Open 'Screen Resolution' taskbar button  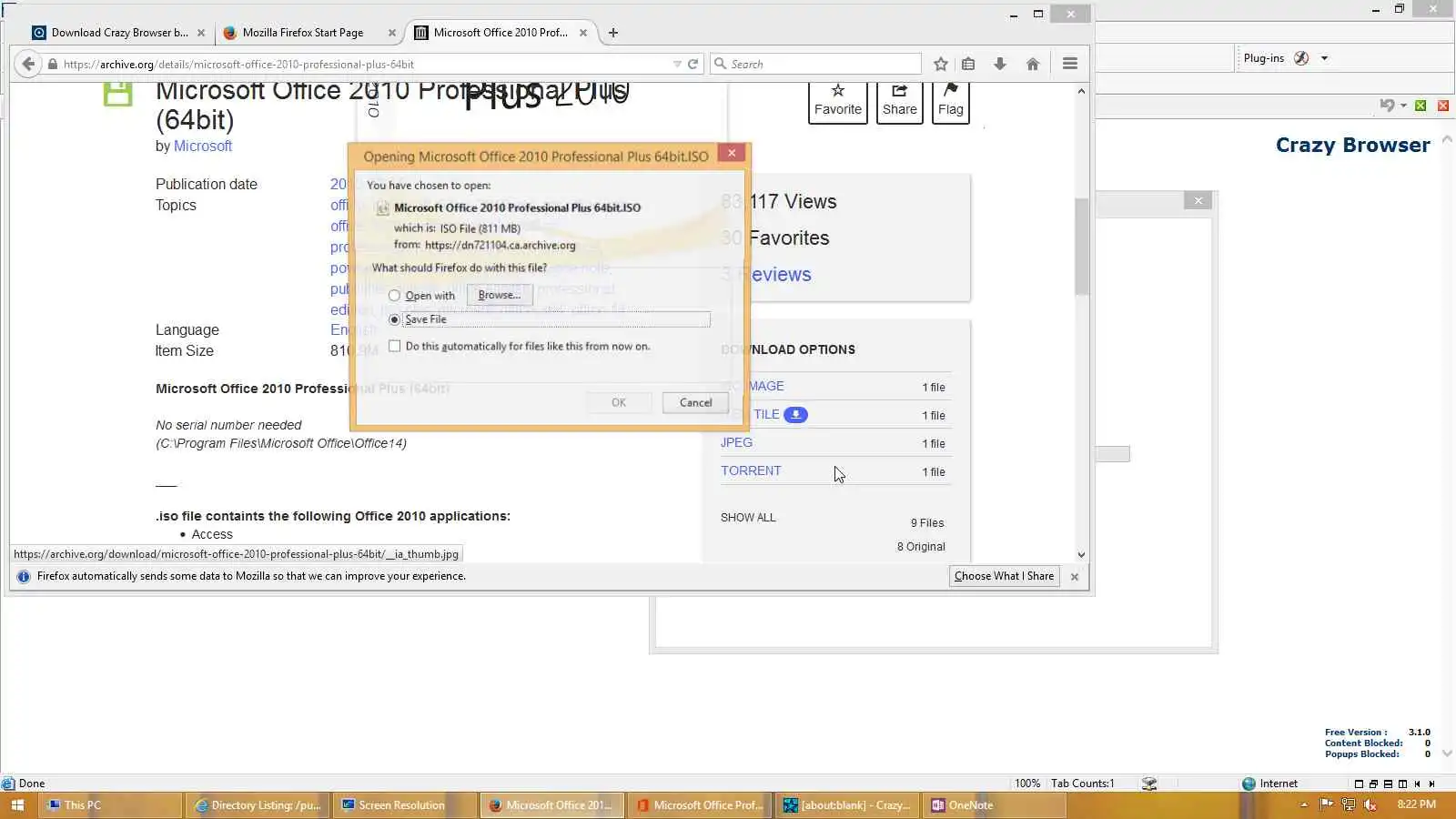404,805
